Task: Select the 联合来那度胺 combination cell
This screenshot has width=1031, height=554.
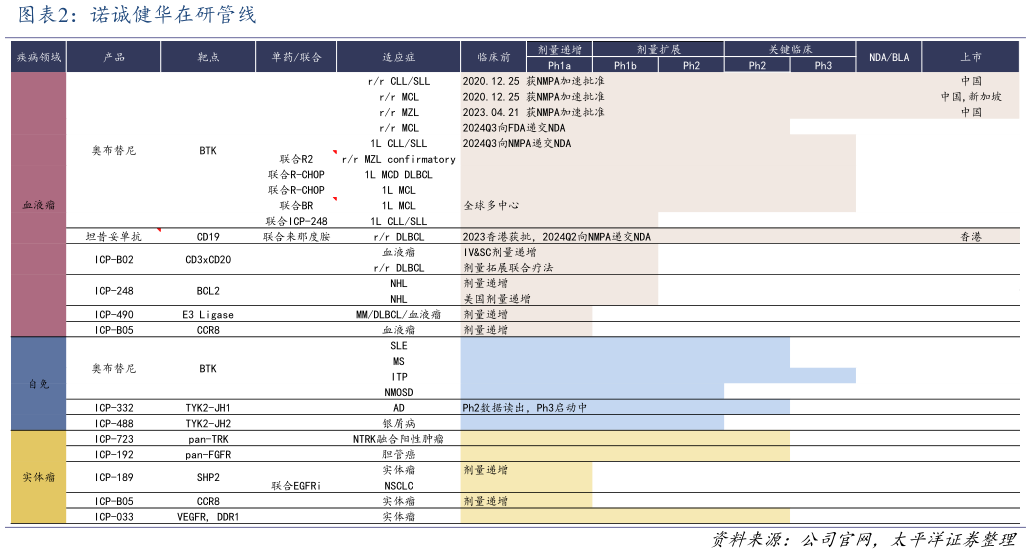Action: click(x=297, y=237)
